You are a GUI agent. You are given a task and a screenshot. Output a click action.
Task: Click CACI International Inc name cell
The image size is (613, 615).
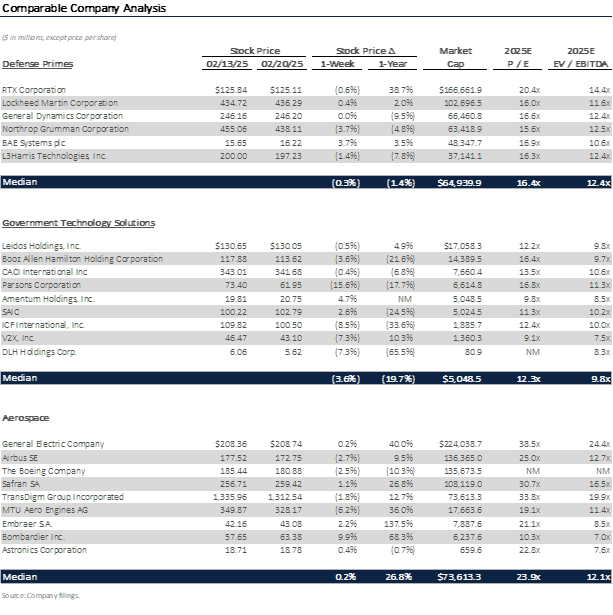(44, 272)
